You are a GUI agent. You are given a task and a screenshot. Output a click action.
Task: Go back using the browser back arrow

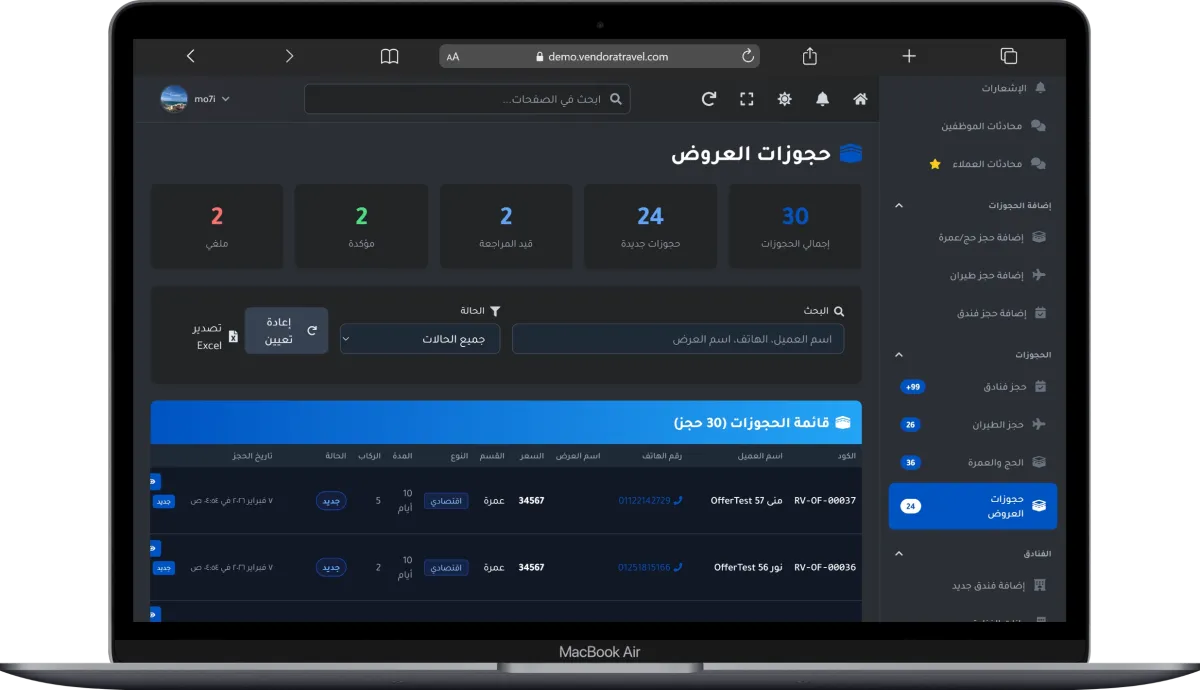[191, 56]
